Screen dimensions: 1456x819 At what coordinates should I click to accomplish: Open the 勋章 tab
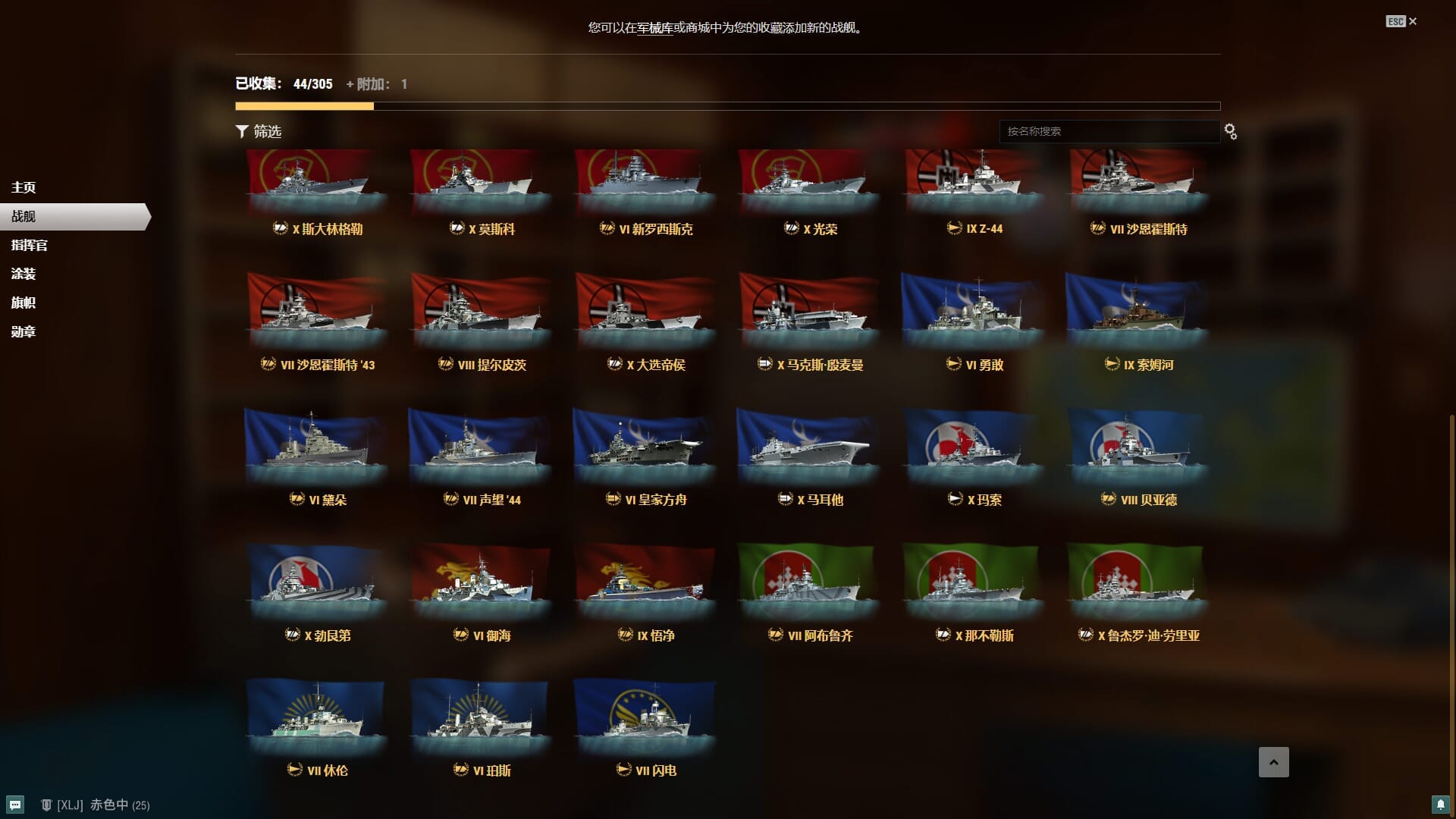[x=24, y=331]
